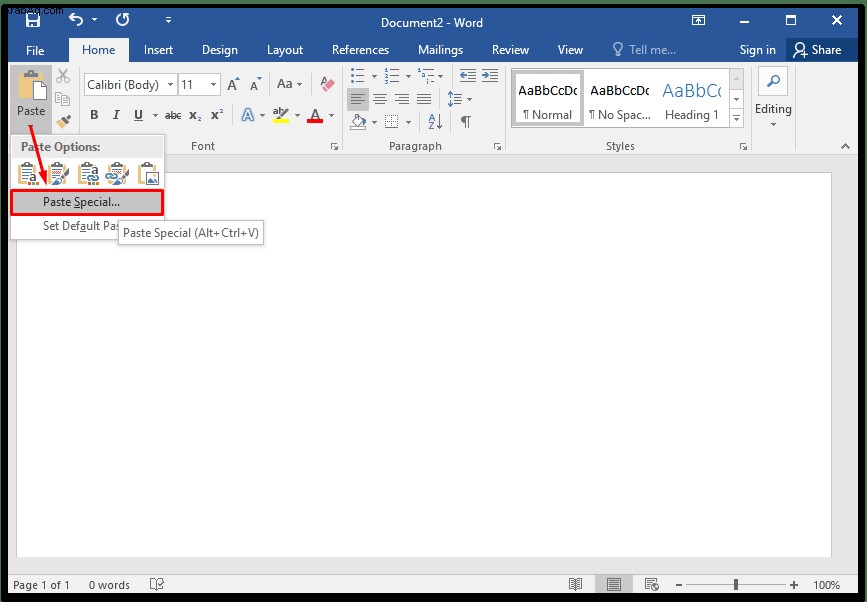Image resolution: width=867 pixels, height=602 pixels.
Task: Open the font color dropdown arrow
Action: (332, 116)
